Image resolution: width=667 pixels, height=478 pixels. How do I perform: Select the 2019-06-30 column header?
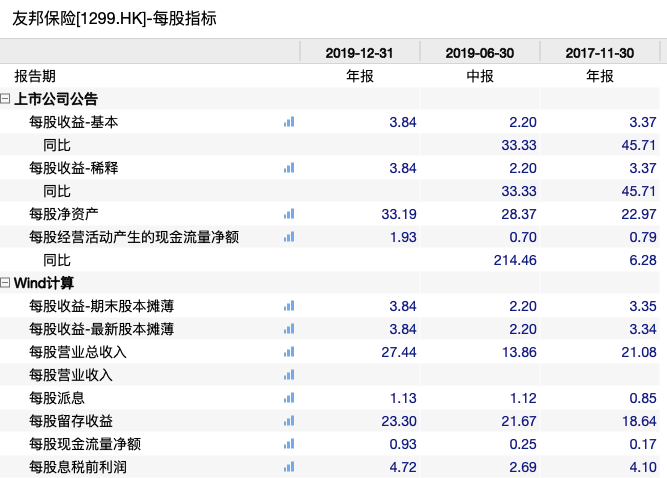coord(479,53)
